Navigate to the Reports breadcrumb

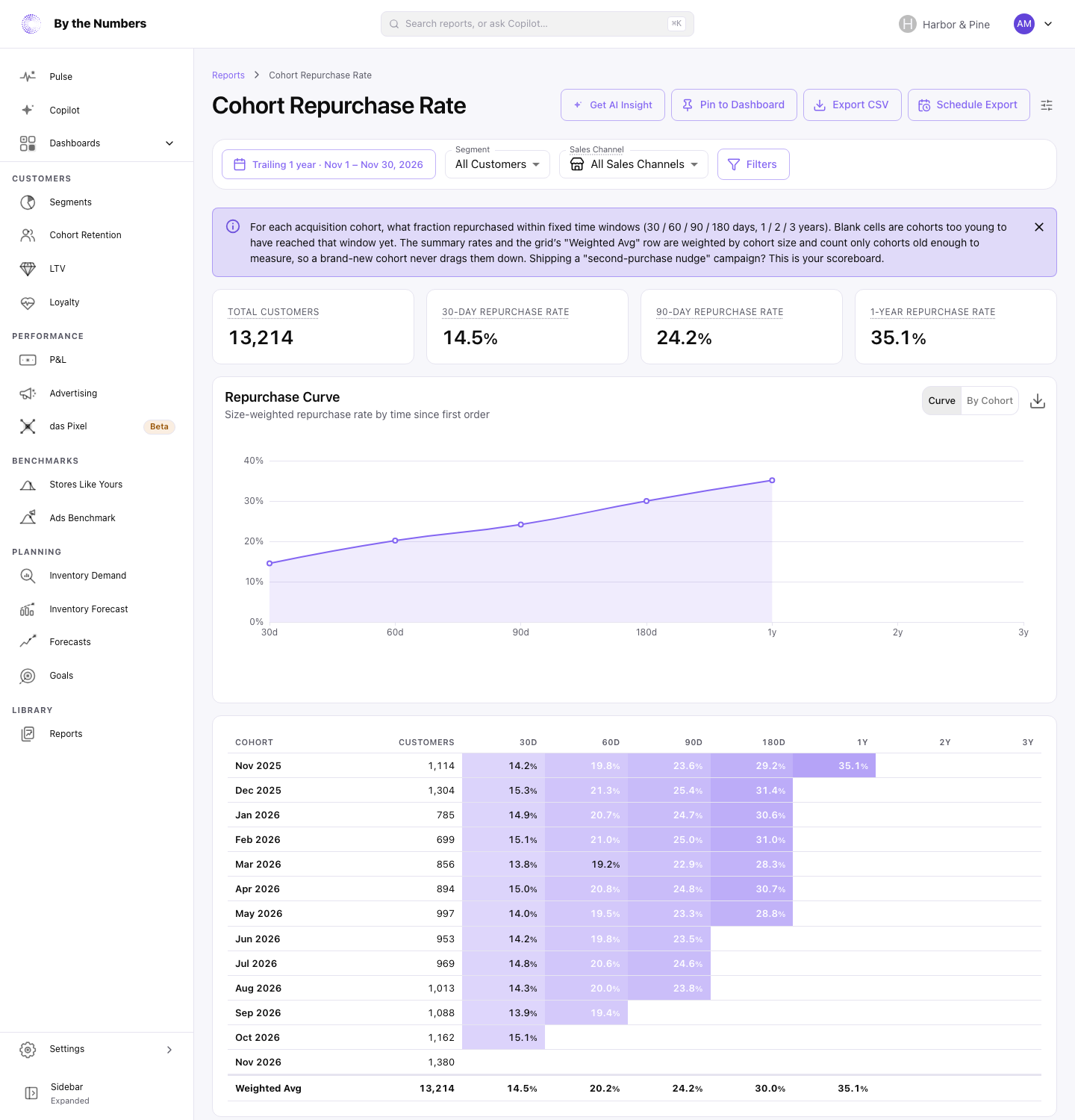[228, 75]
